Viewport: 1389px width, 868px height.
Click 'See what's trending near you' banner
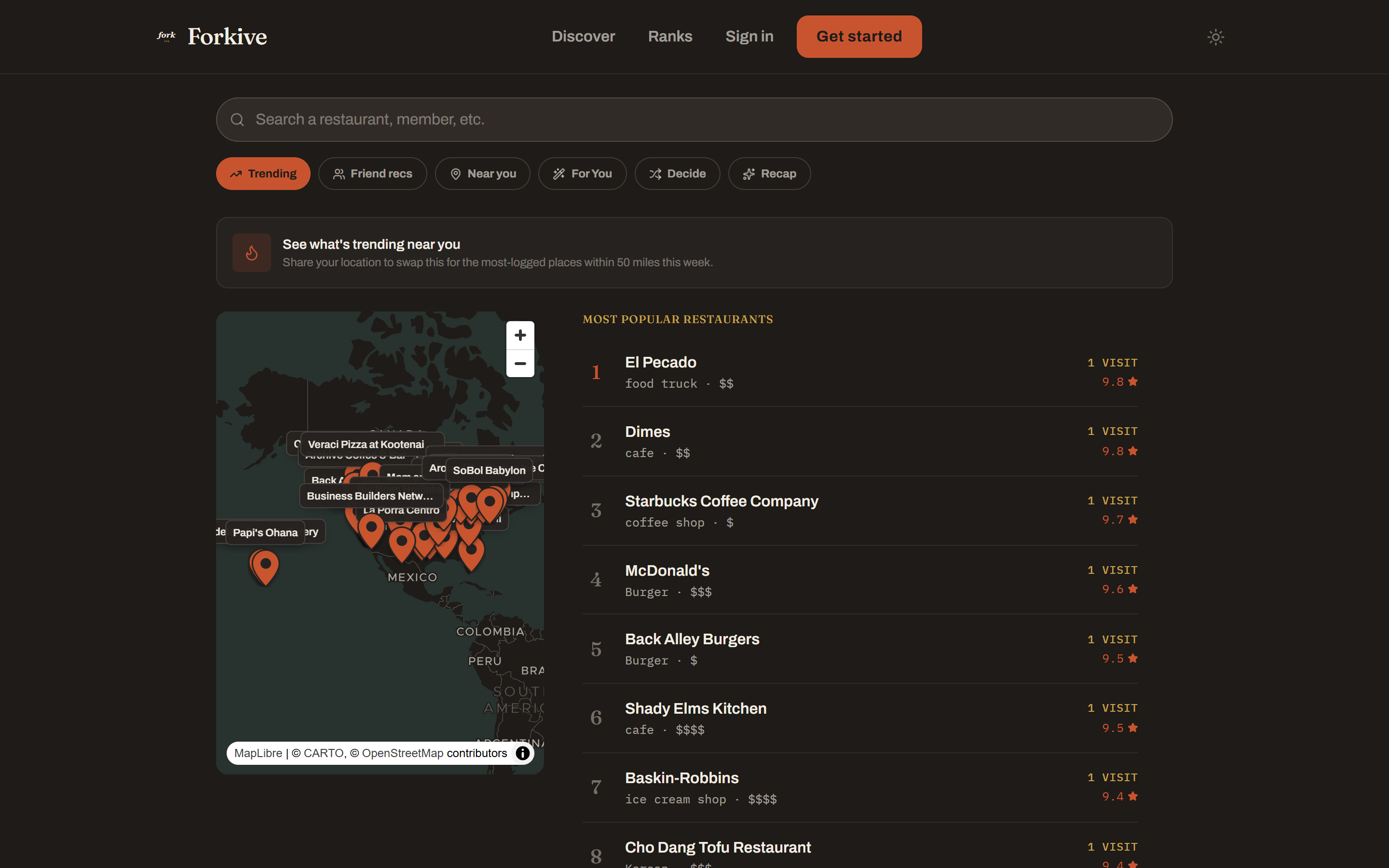click(x=694, y=253)
